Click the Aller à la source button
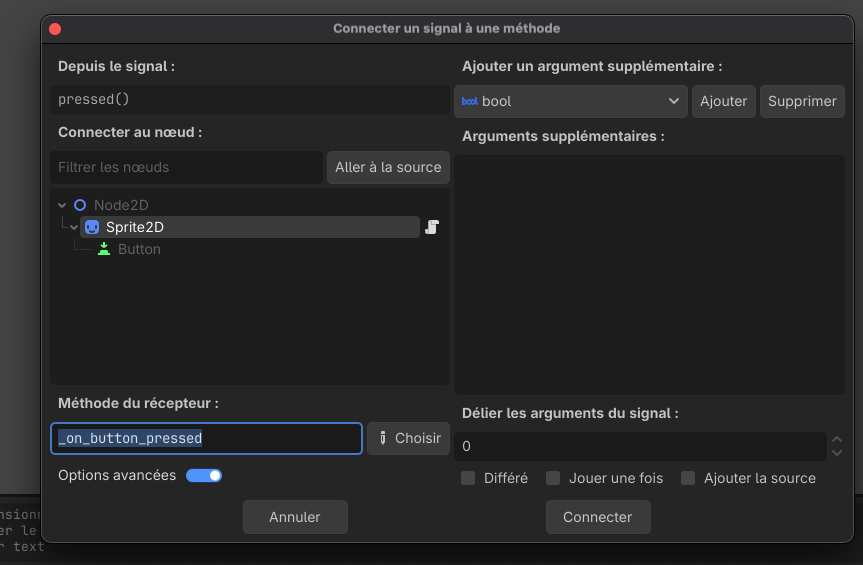Screen dimensions: 863x565 coord(388,167)
